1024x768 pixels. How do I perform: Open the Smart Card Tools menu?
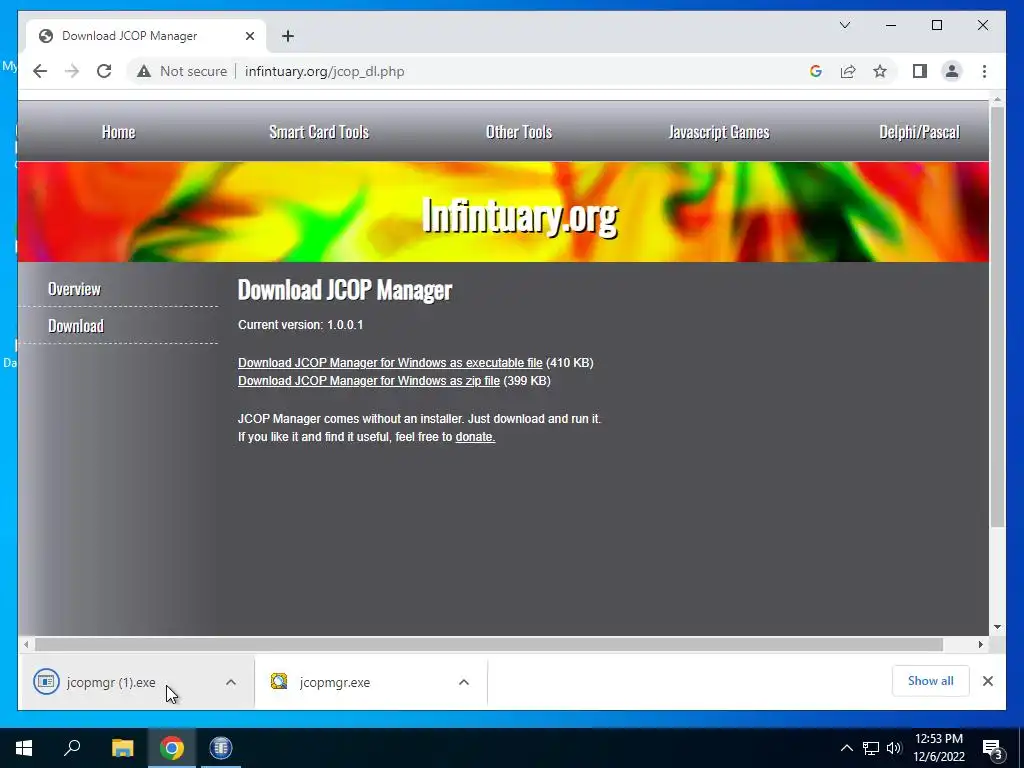(319, 132)
